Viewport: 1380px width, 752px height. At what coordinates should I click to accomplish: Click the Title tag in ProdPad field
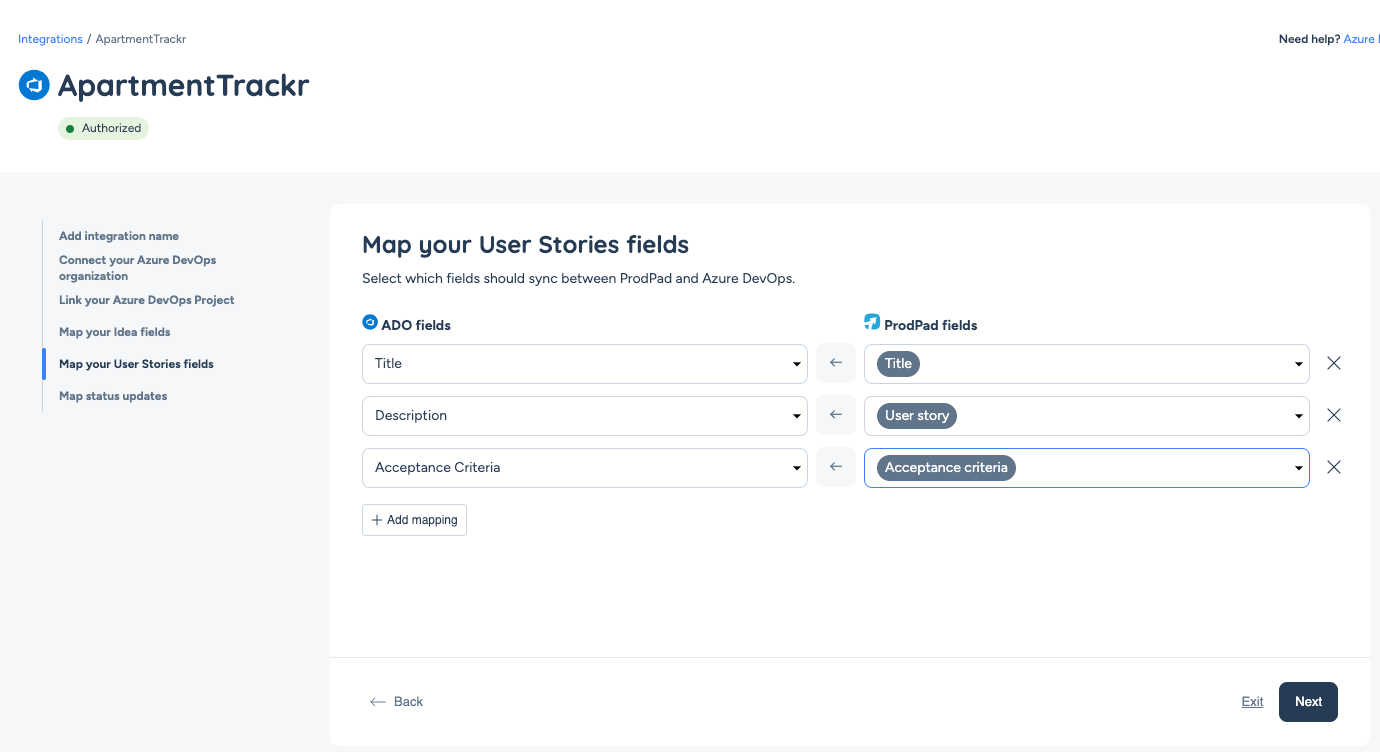898,364
